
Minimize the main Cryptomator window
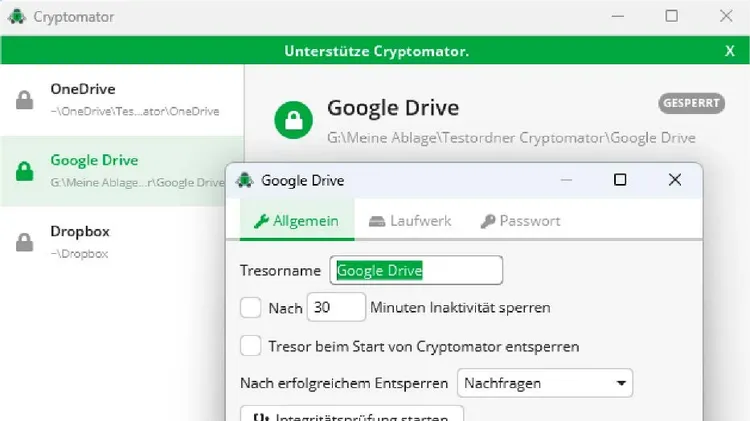[x=618, y=16]
